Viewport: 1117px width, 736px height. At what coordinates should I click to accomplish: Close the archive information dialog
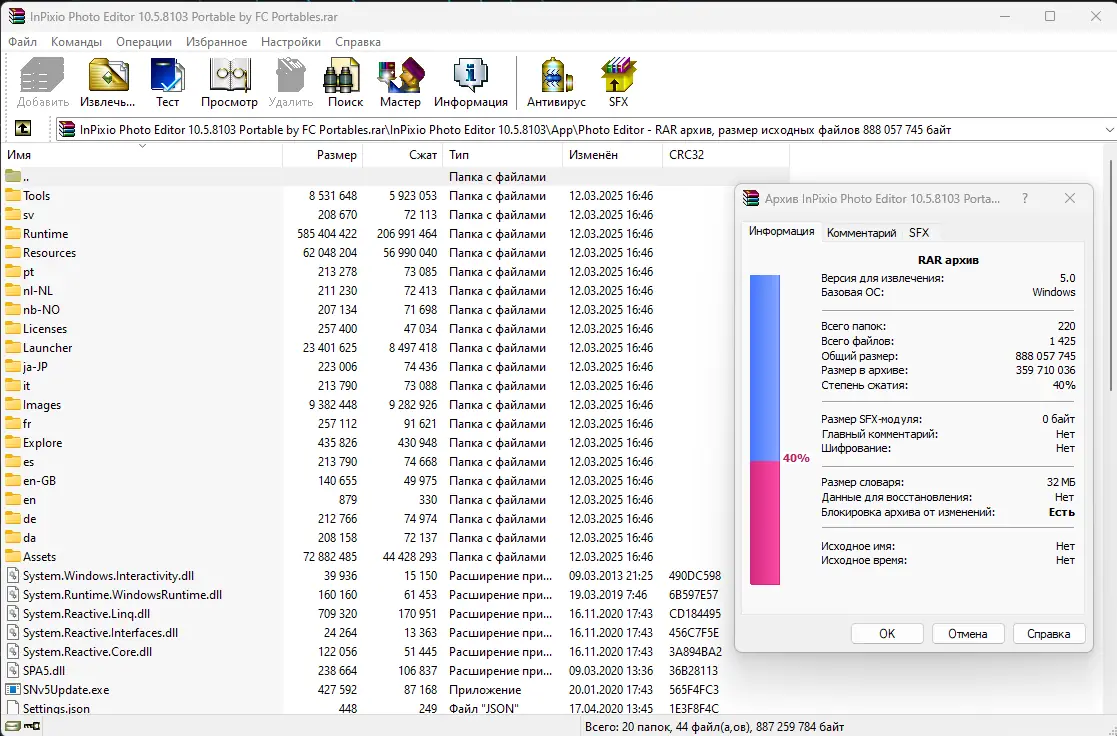1070,198
